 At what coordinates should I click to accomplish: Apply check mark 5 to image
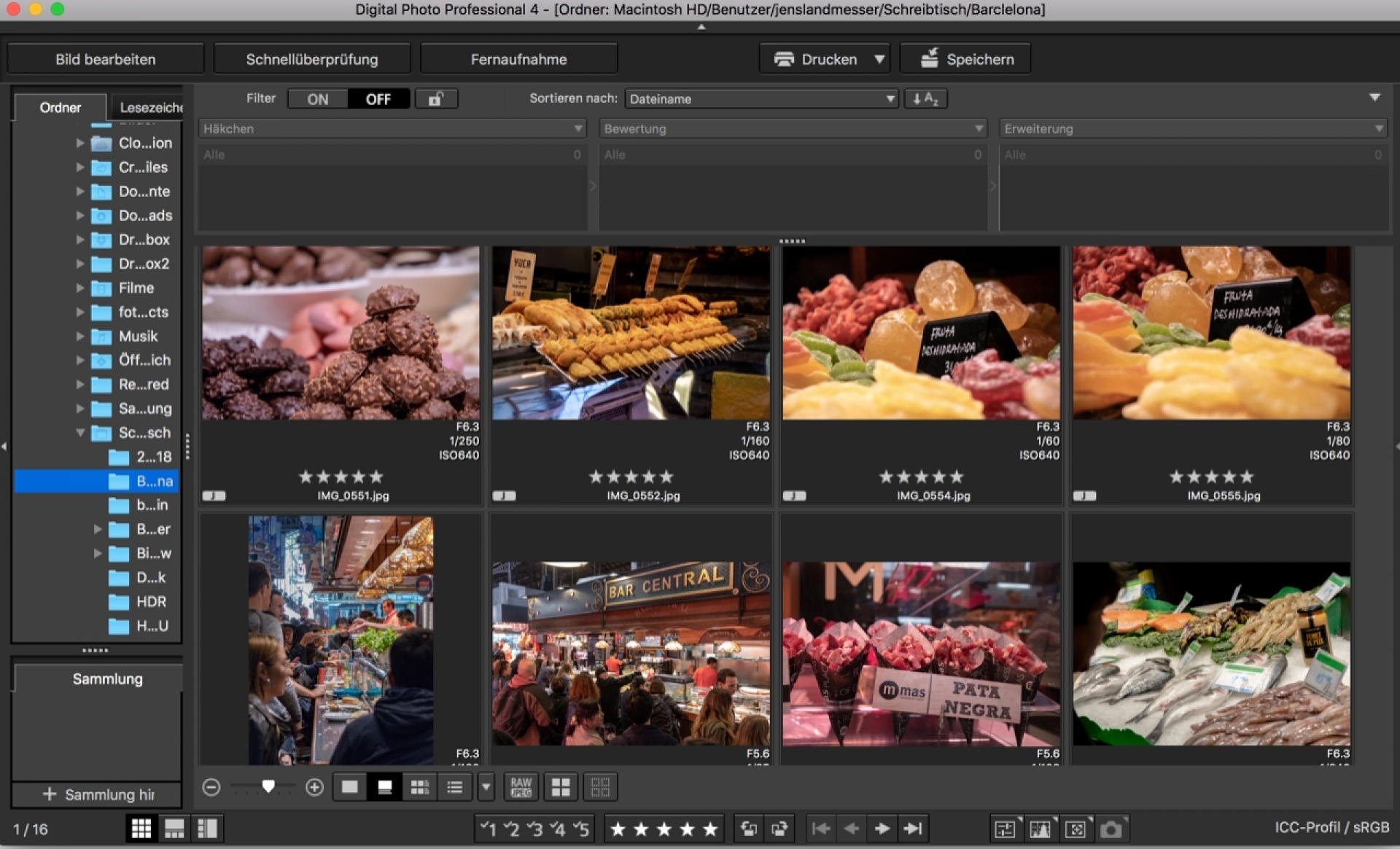tap(581, 829)
